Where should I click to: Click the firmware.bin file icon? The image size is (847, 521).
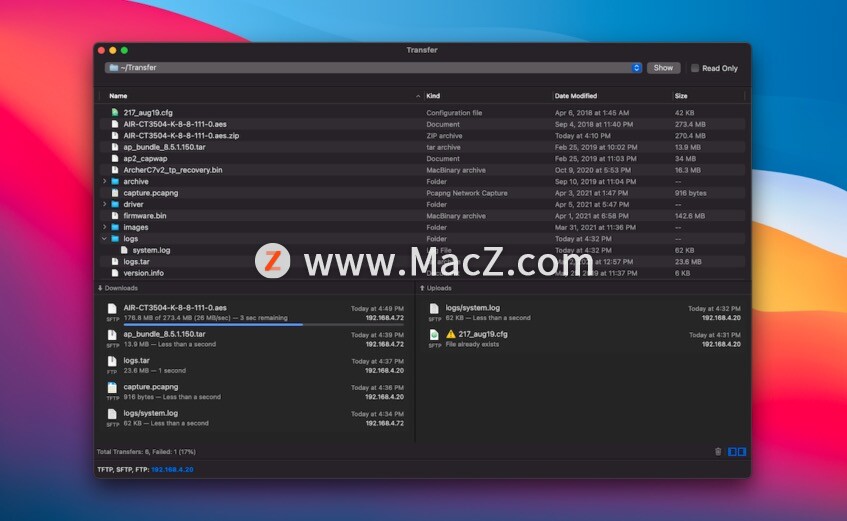[x=115, y=216]
